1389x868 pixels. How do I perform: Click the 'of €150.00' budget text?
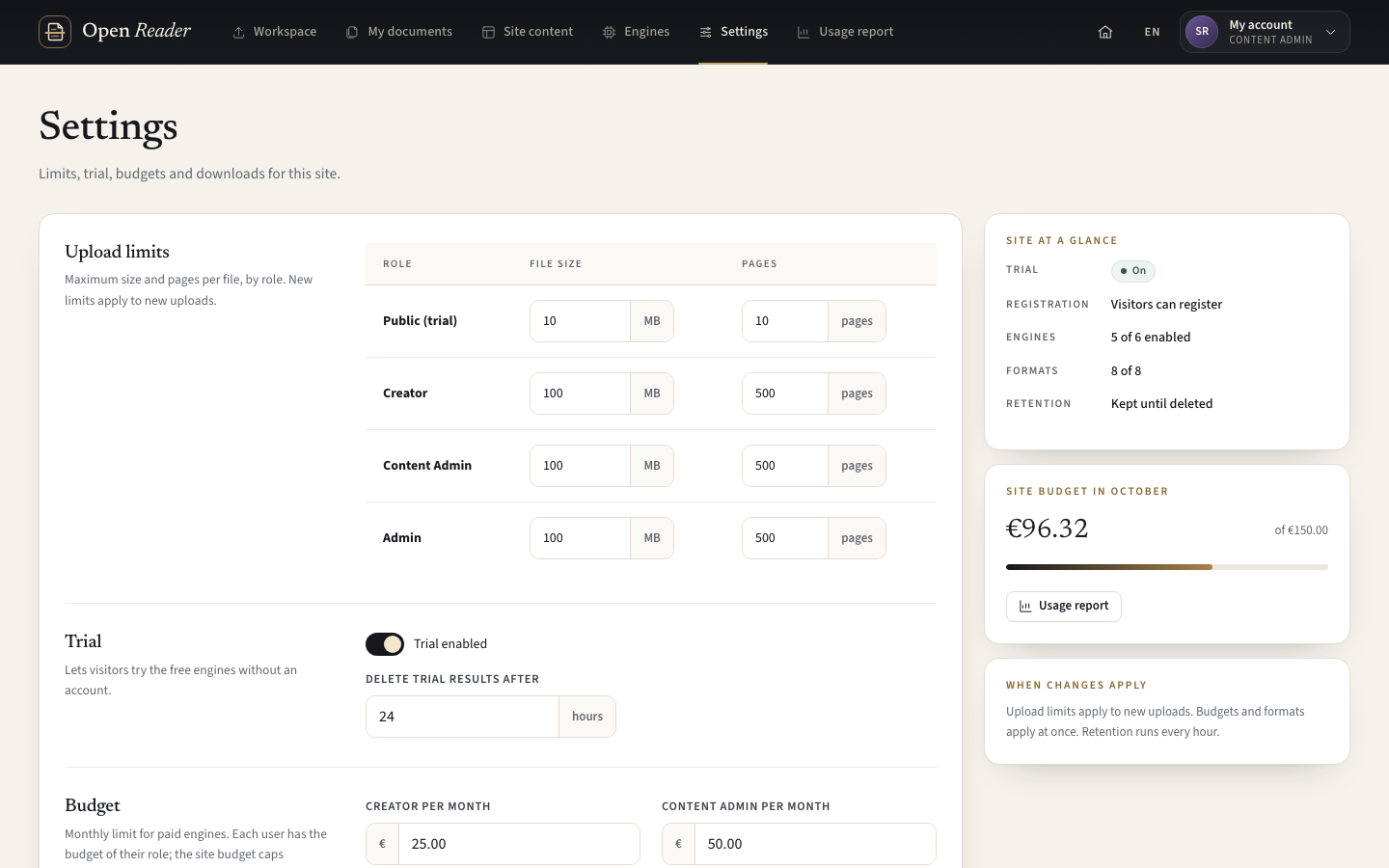pos(1301,530)
